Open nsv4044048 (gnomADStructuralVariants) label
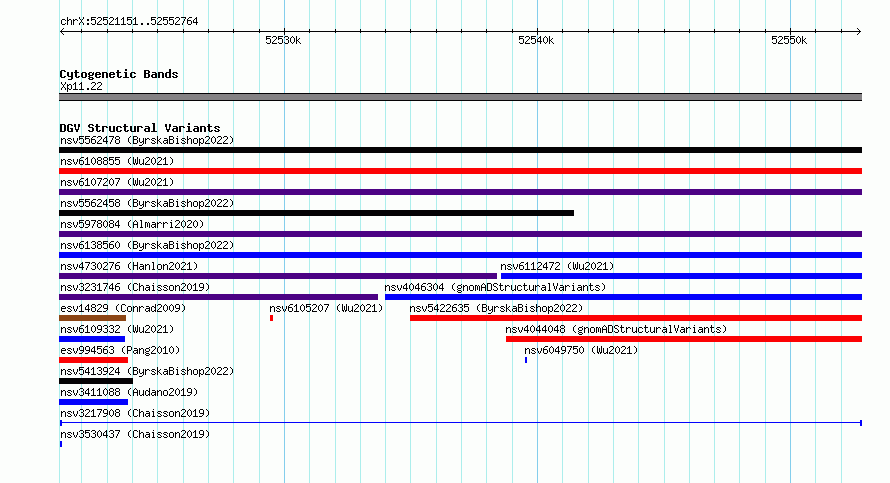 pyautogui.click(x=616, y=329)
